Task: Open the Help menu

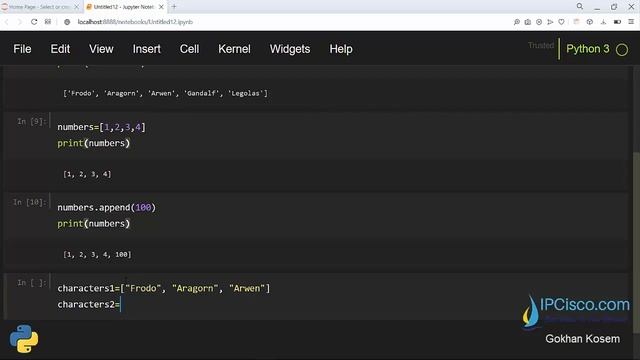Action: pos(341,49)
